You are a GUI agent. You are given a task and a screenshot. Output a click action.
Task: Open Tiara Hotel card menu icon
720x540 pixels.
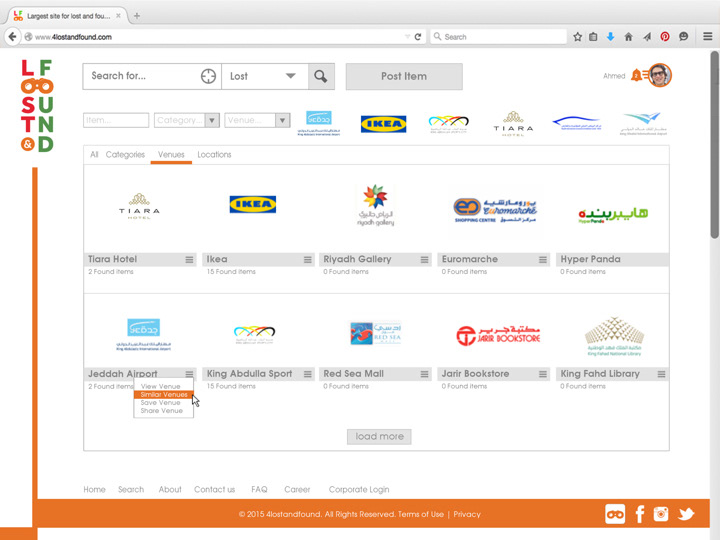[x=189, y=259]
